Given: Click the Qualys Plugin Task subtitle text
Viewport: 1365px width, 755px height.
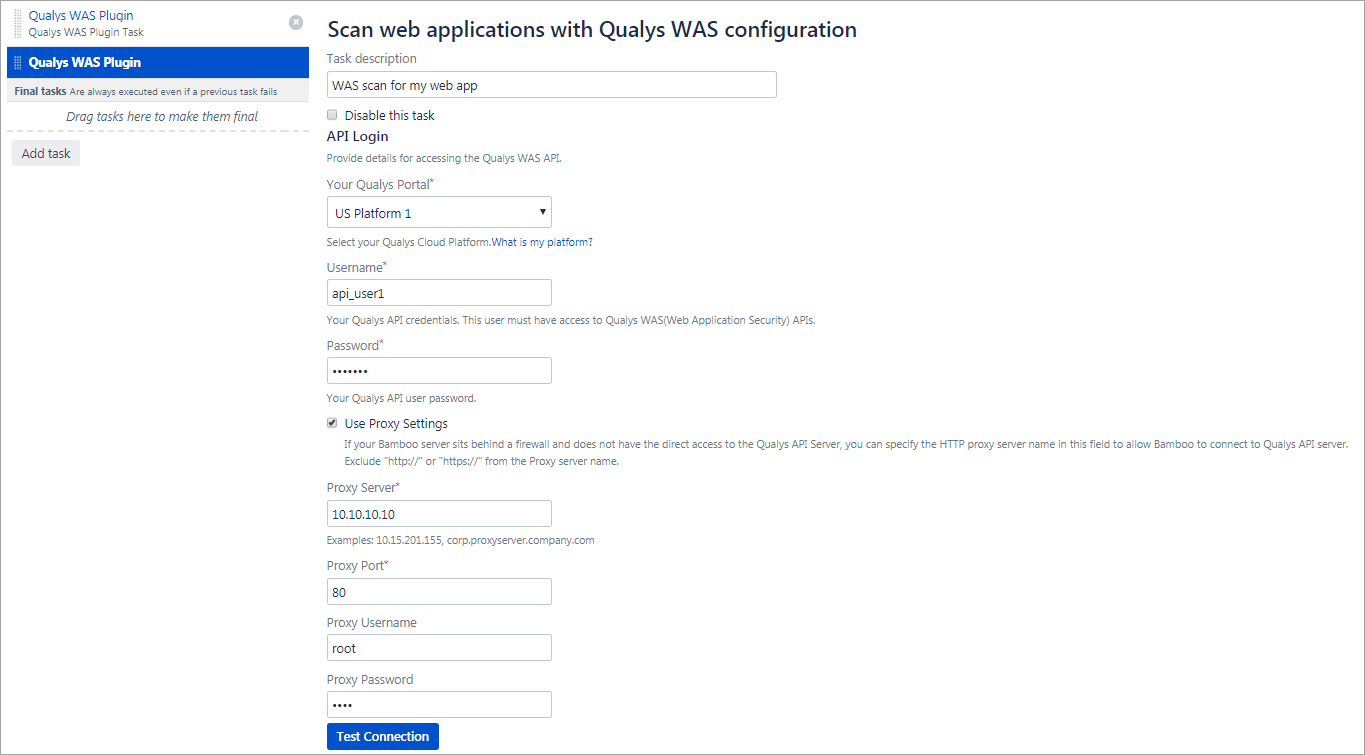Looking at the screenshot, I should [86, 32].
